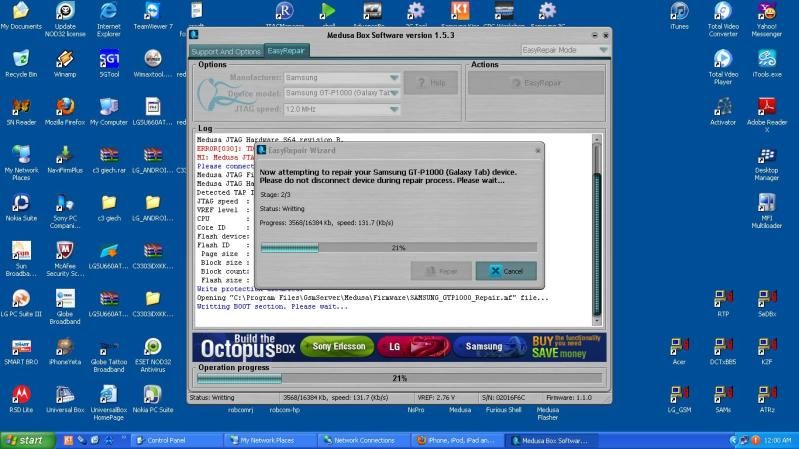Click the Log panel vertical scrollbar
This screenshot has width=799, height=449.
[x=597, y=229]
